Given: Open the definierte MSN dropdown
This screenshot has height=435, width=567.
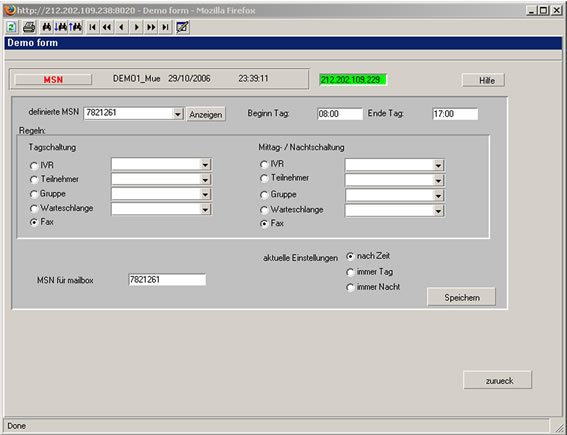Looking at the screenshot, I should pyautogui.click(x=178, y=114).
